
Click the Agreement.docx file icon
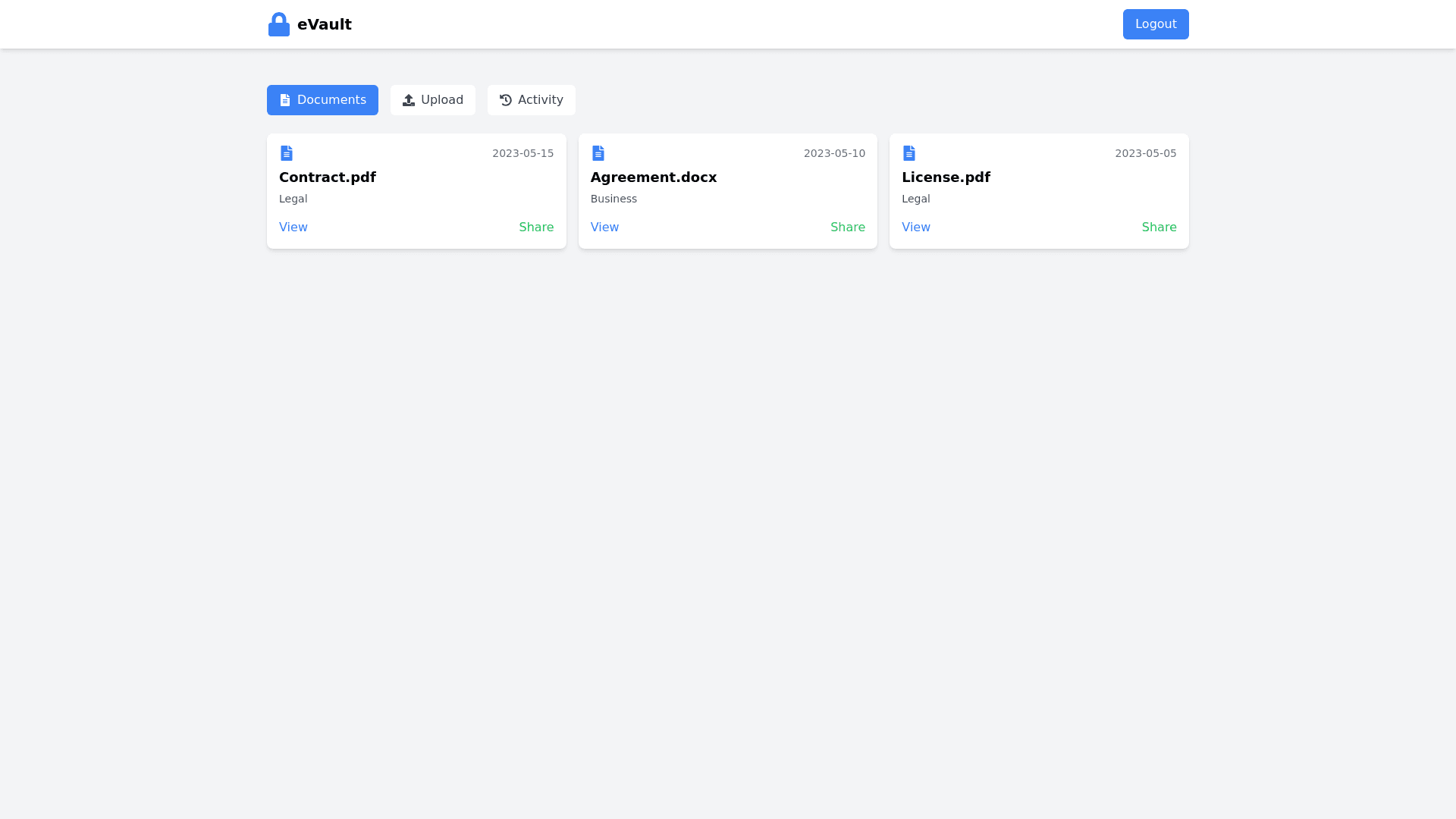pyautogui.click(x=598, y=153)
